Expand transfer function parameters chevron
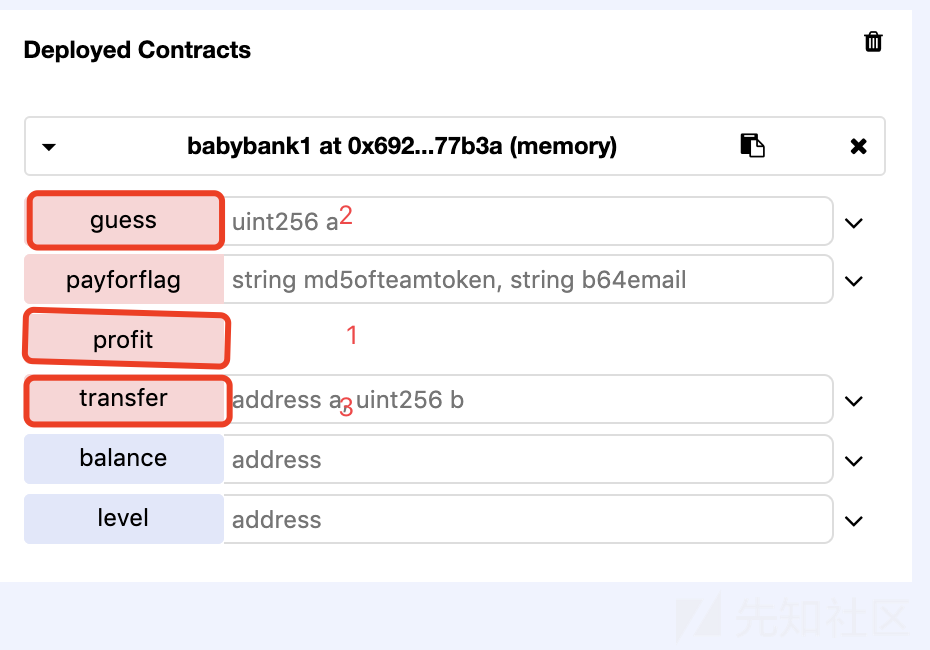Screen dimensions: 930x650 coord(853,401)
